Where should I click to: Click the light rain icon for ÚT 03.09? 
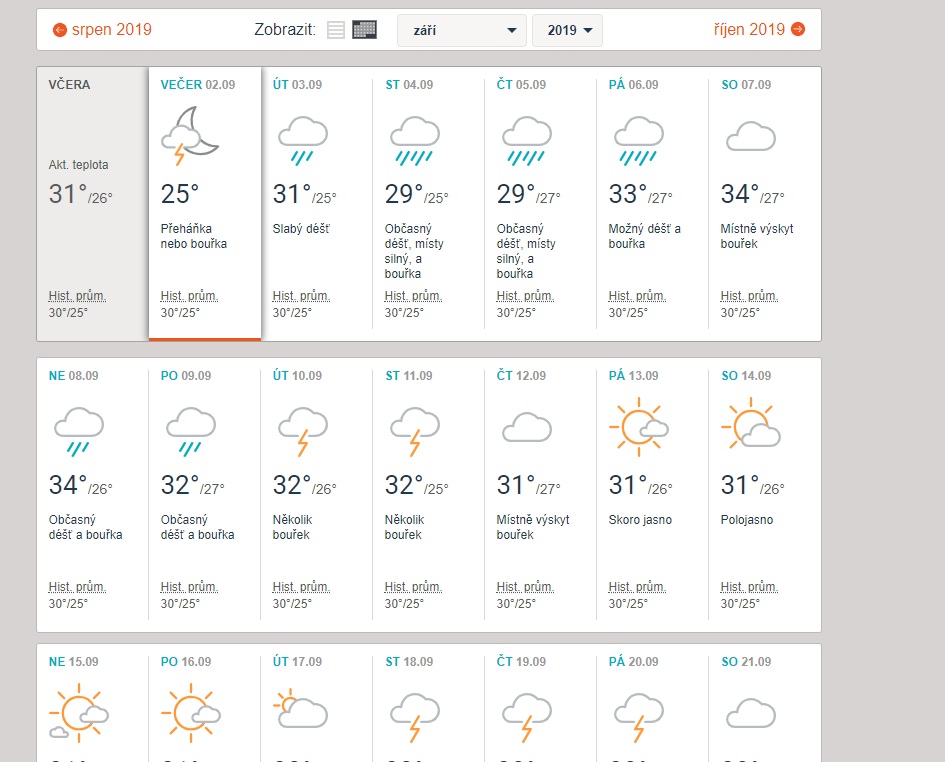pos(303,138)
